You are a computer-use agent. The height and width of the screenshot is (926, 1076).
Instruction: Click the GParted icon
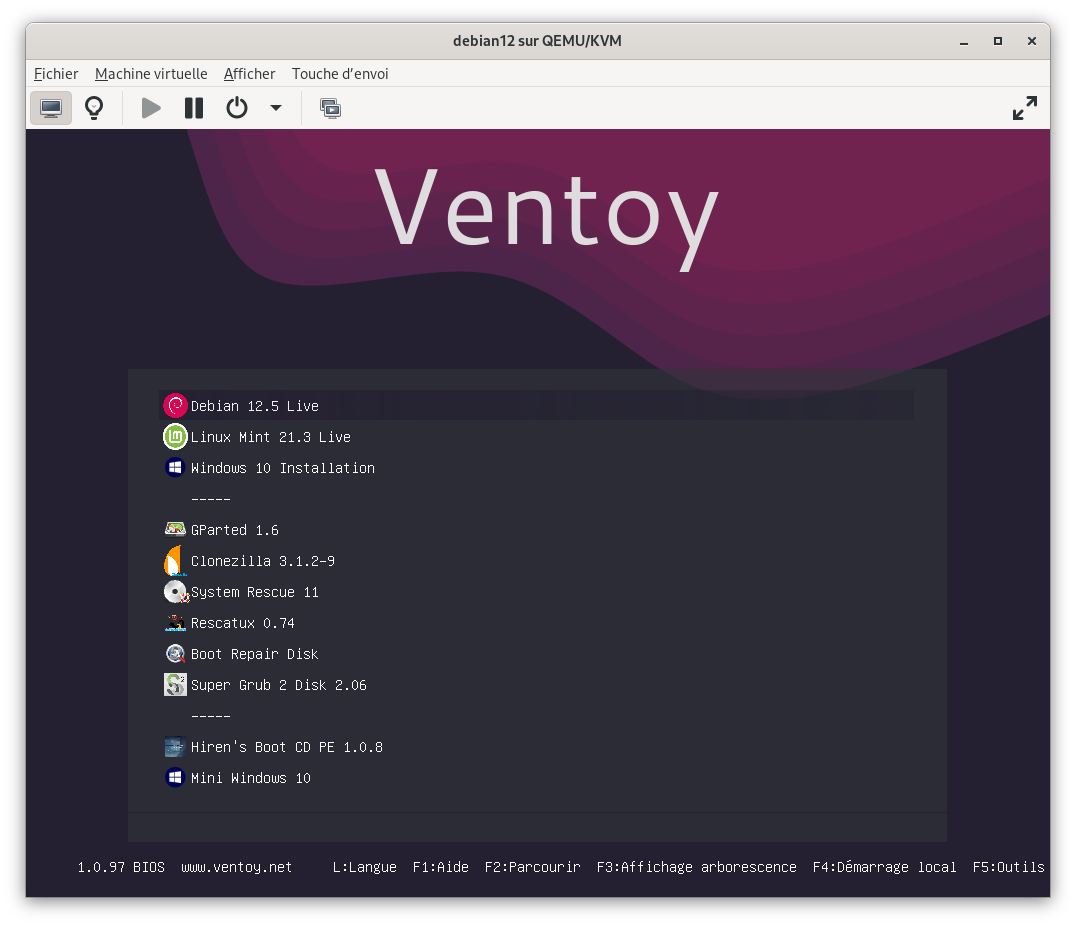(x=176, y=529)
